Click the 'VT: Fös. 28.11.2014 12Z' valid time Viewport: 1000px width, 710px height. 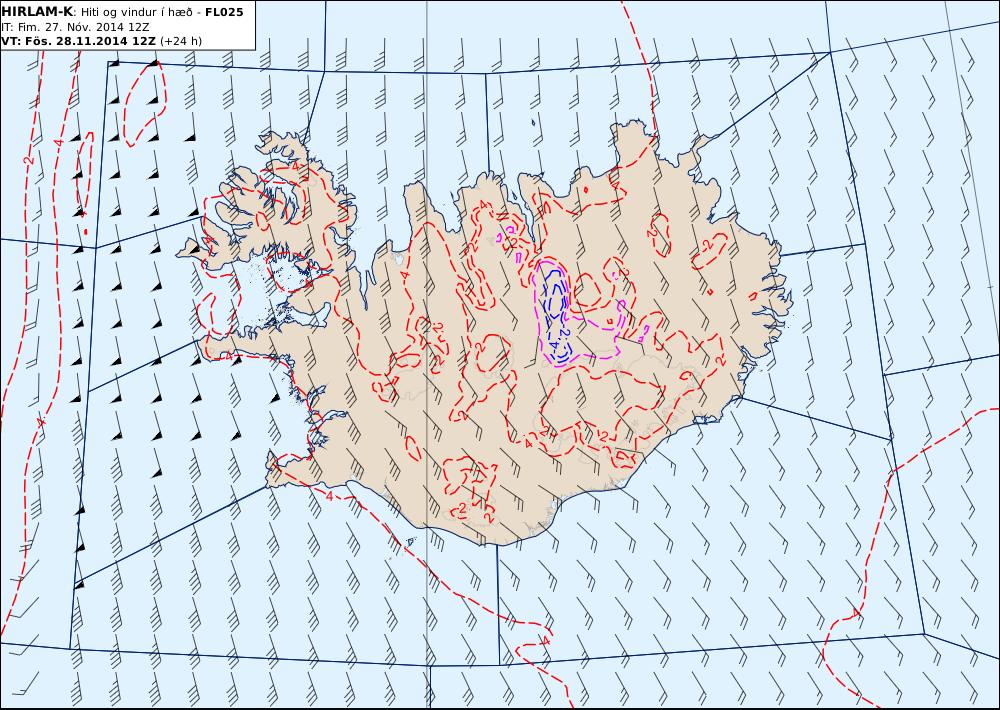[78, 41]
